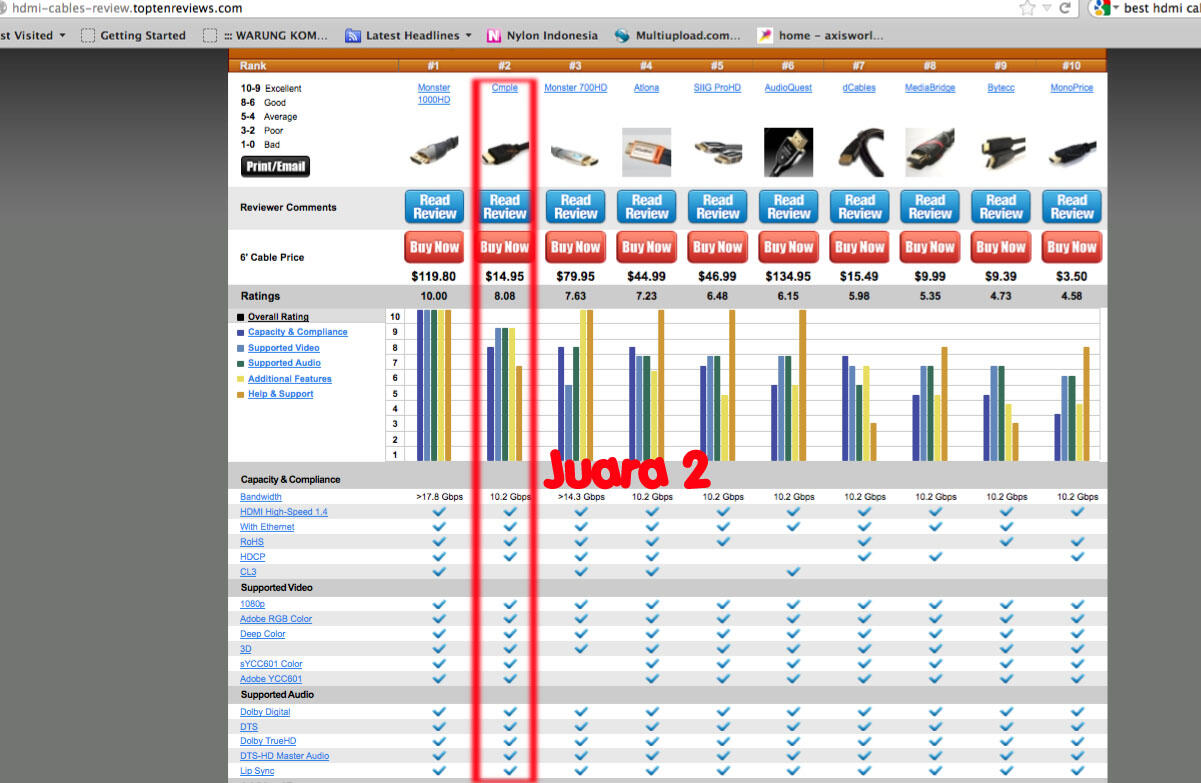Click the Atlona cable thumbnail
This screenshot has width=1201, height=783.
coord(646,152)
